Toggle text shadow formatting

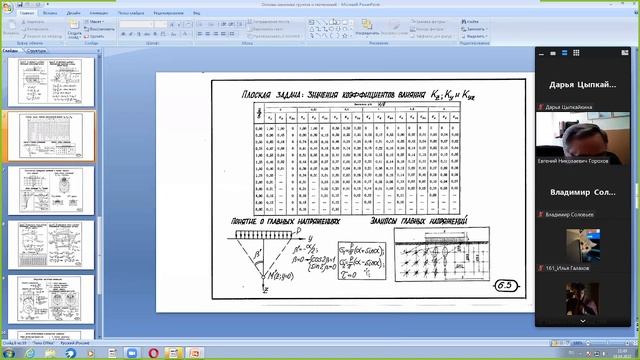(155, 34)
